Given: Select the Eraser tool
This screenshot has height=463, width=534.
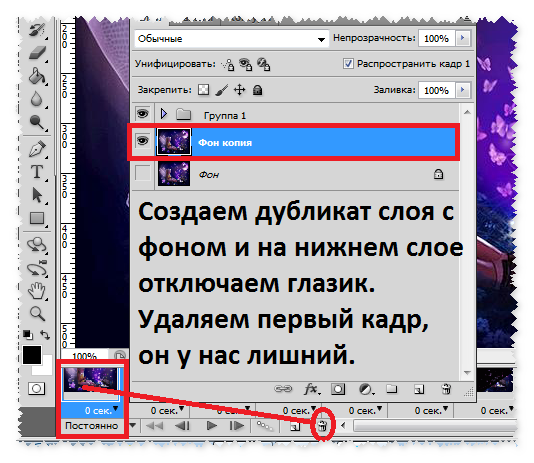Looking at the screenshot, I should coord(37,53).
